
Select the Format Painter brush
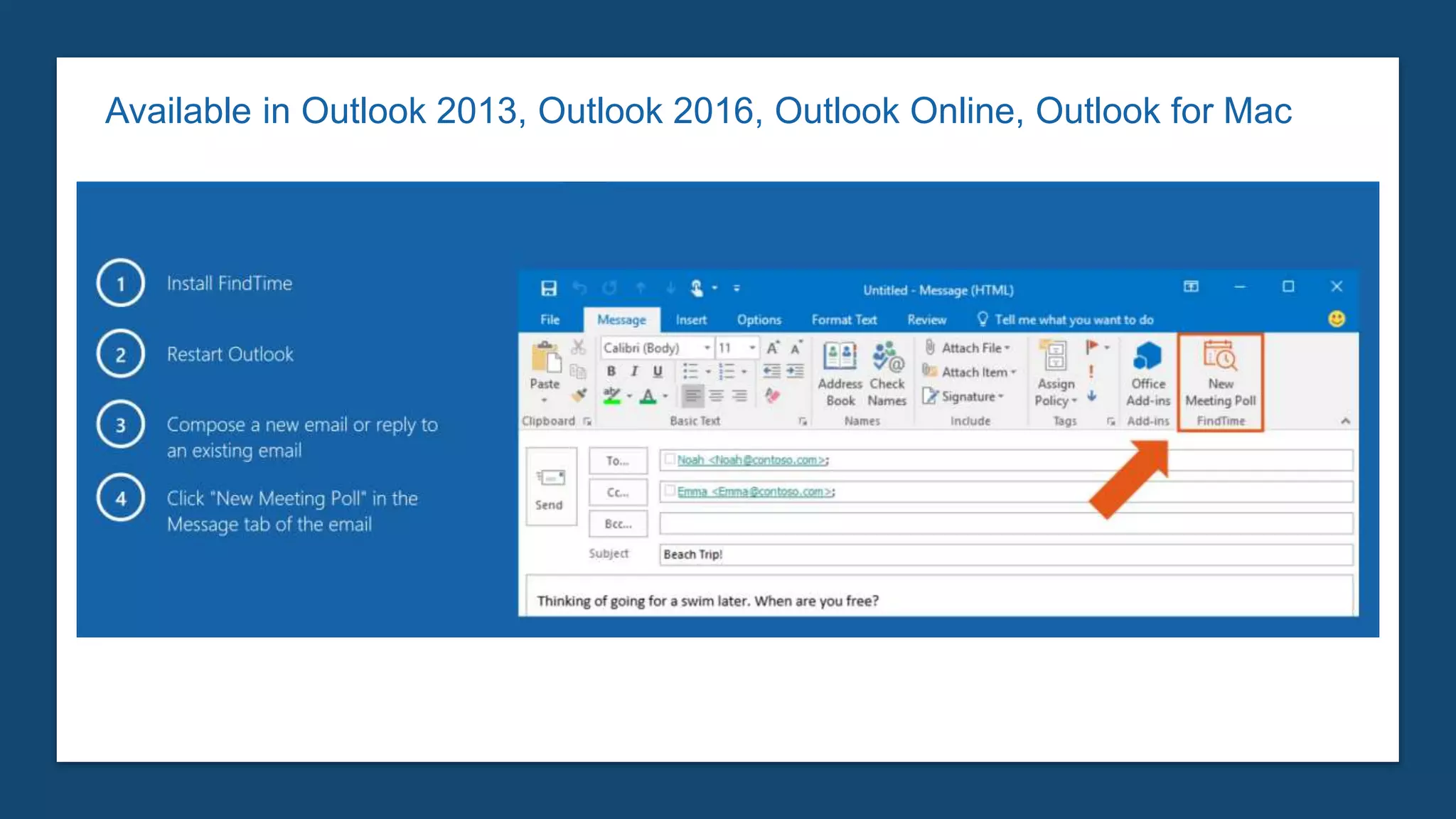(x=579, y=395)
